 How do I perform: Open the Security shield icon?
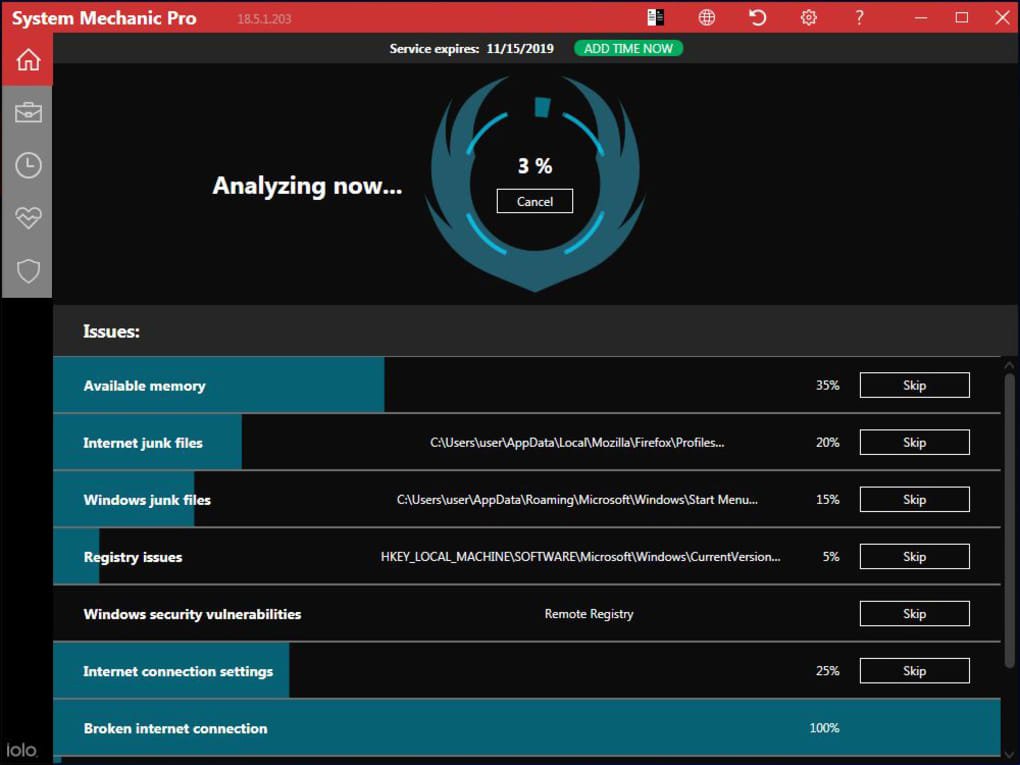point(27,270)
